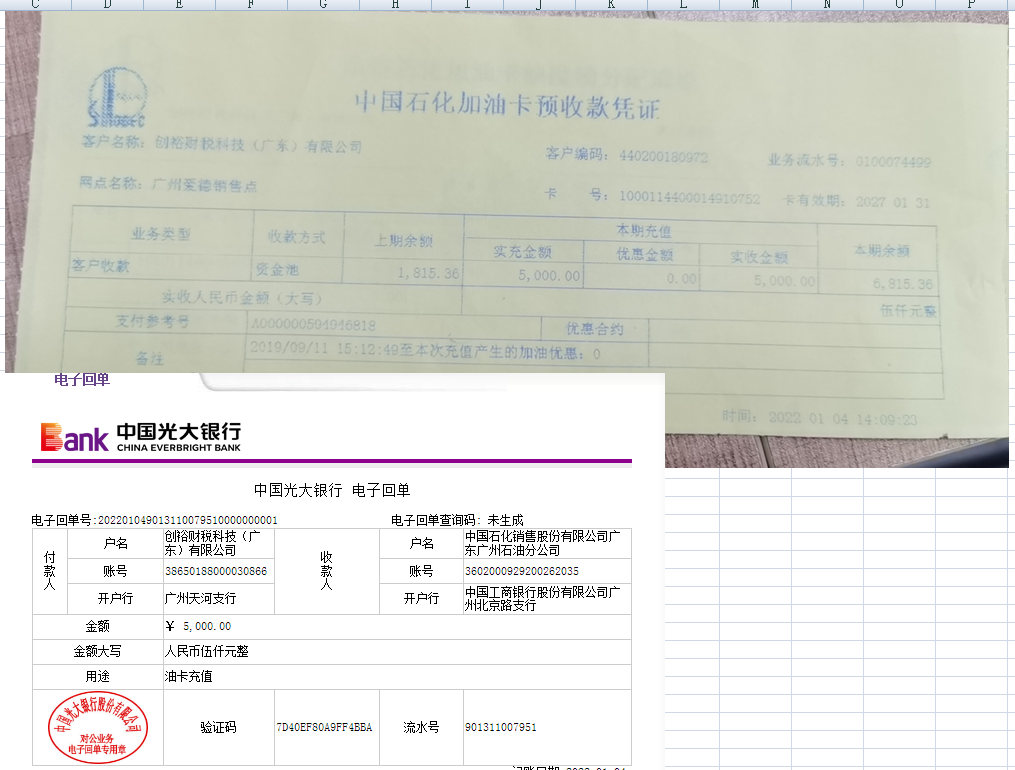Select column G header
The height and width of the screenshot is (770, 1015).
(323, 5)
